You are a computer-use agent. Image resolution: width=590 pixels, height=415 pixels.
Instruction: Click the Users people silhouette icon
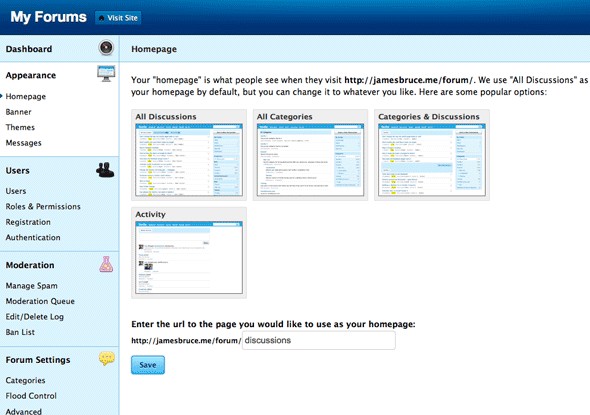(105, 170)
